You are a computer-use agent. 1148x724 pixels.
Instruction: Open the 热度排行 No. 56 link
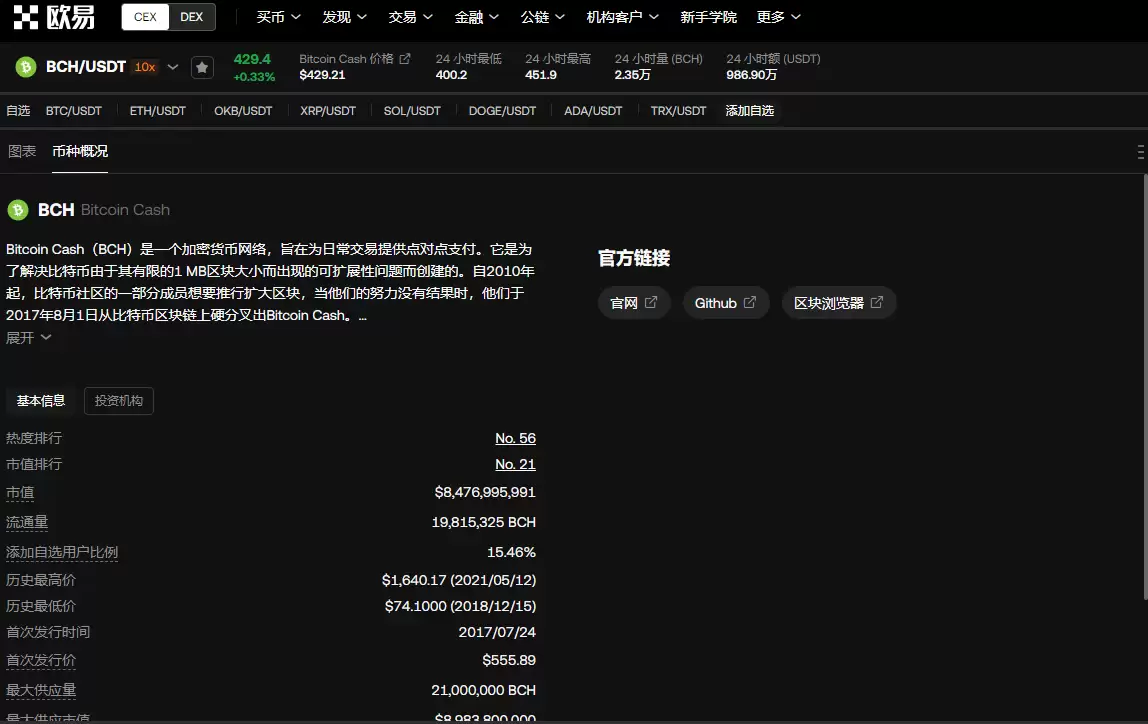[515, 438]
